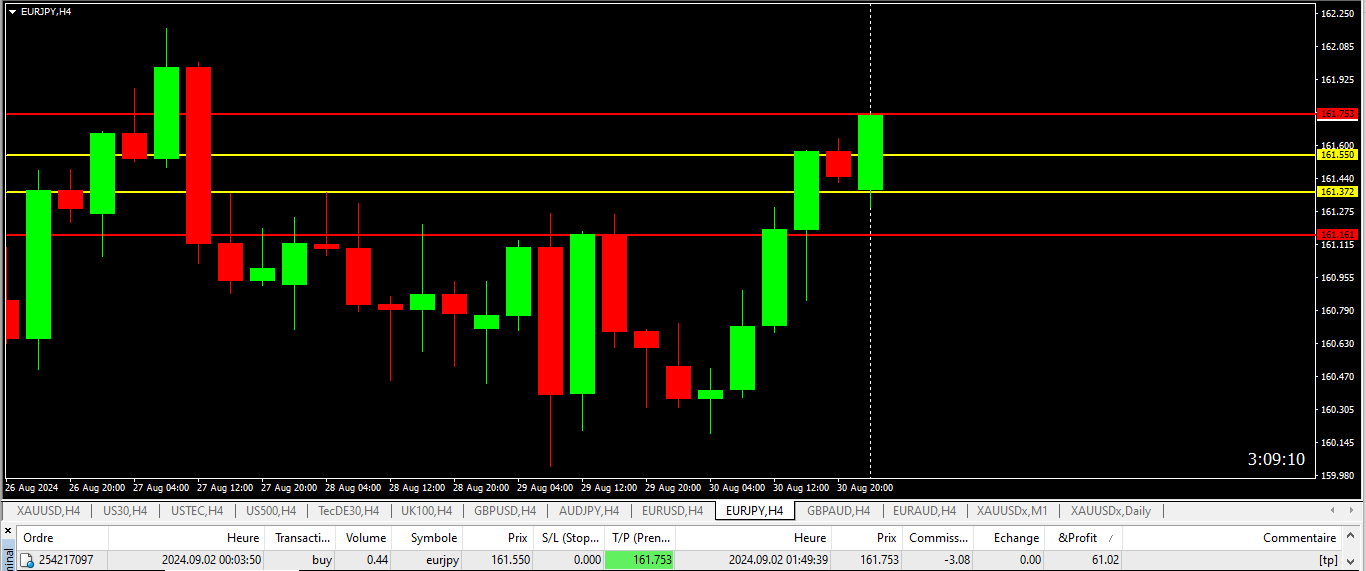Sort by the Symbole column header

tap(427, 538)
